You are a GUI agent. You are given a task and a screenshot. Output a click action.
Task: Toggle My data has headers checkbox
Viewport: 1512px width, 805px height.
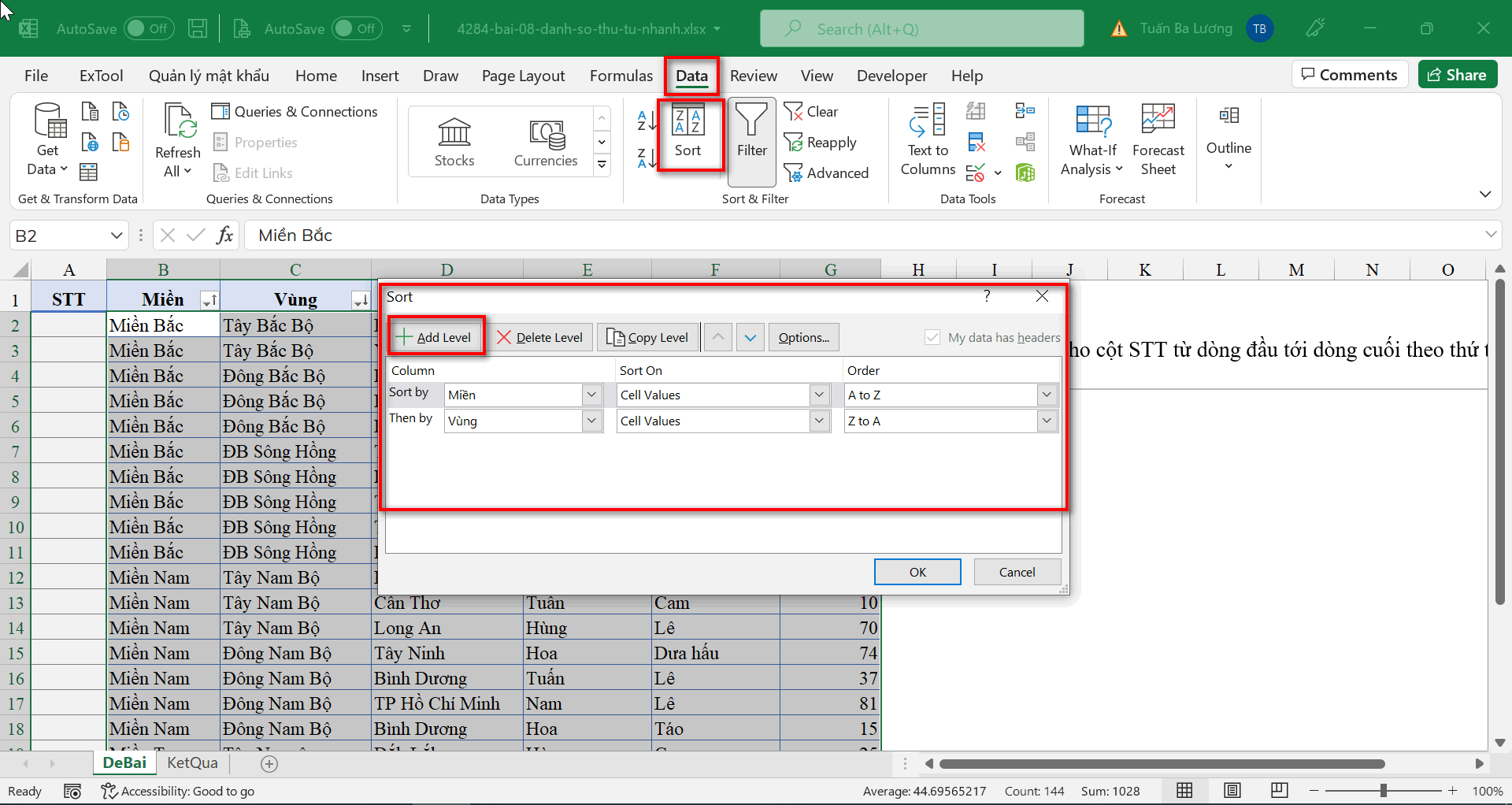coord(932,337)
